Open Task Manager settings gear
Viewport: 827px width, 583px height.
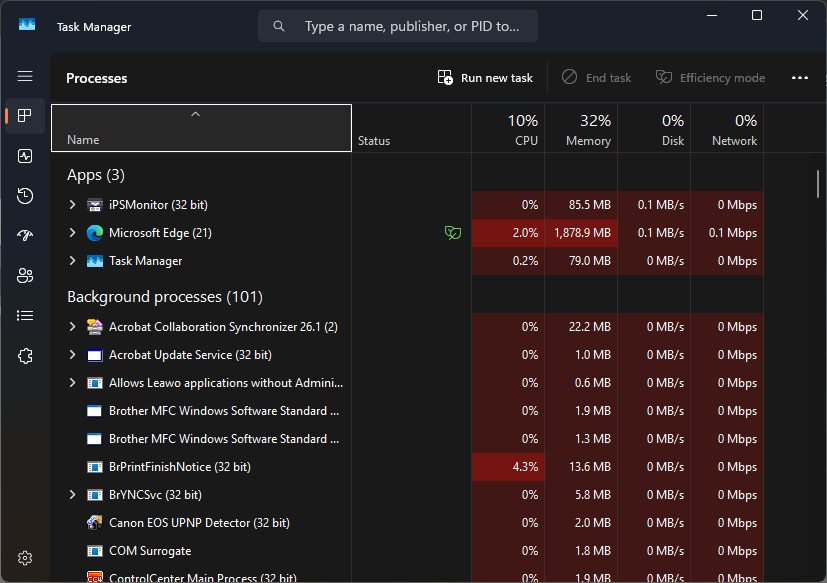tap(25, 558)
